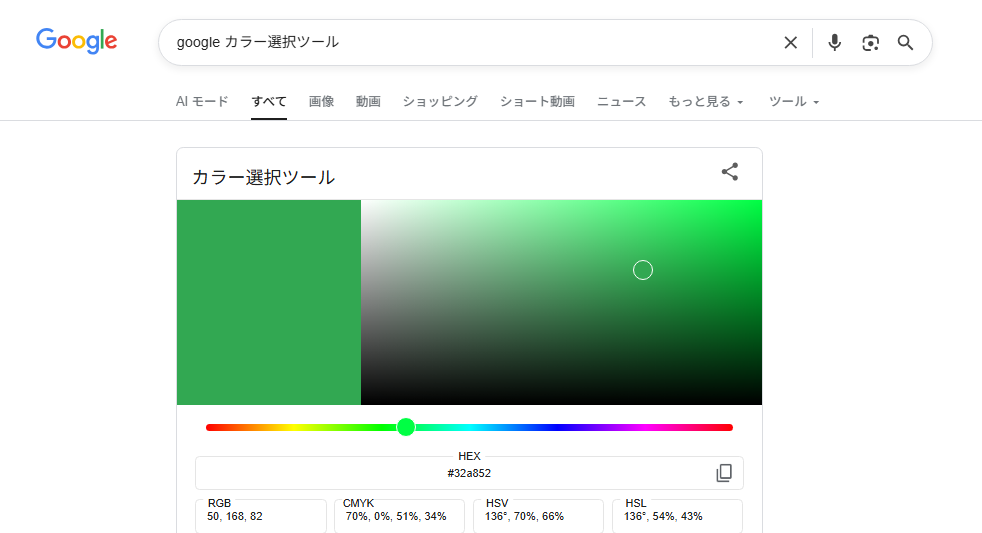Switch to the ニュース tab
This screenshot has width=982, height=533.
[621, 102]
